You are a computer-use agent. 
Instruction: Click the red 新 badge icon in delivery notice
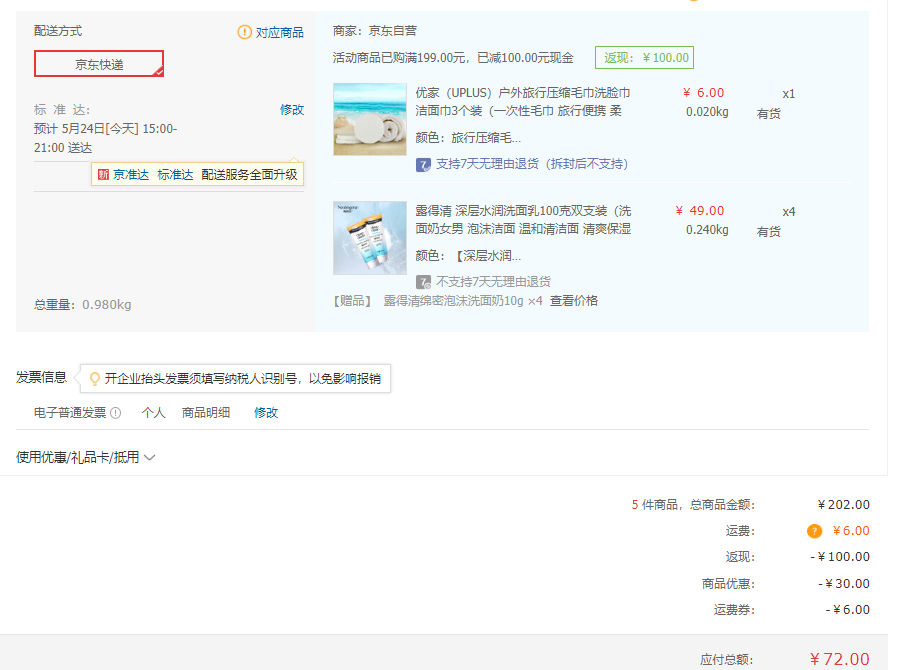tap(103, 175)
